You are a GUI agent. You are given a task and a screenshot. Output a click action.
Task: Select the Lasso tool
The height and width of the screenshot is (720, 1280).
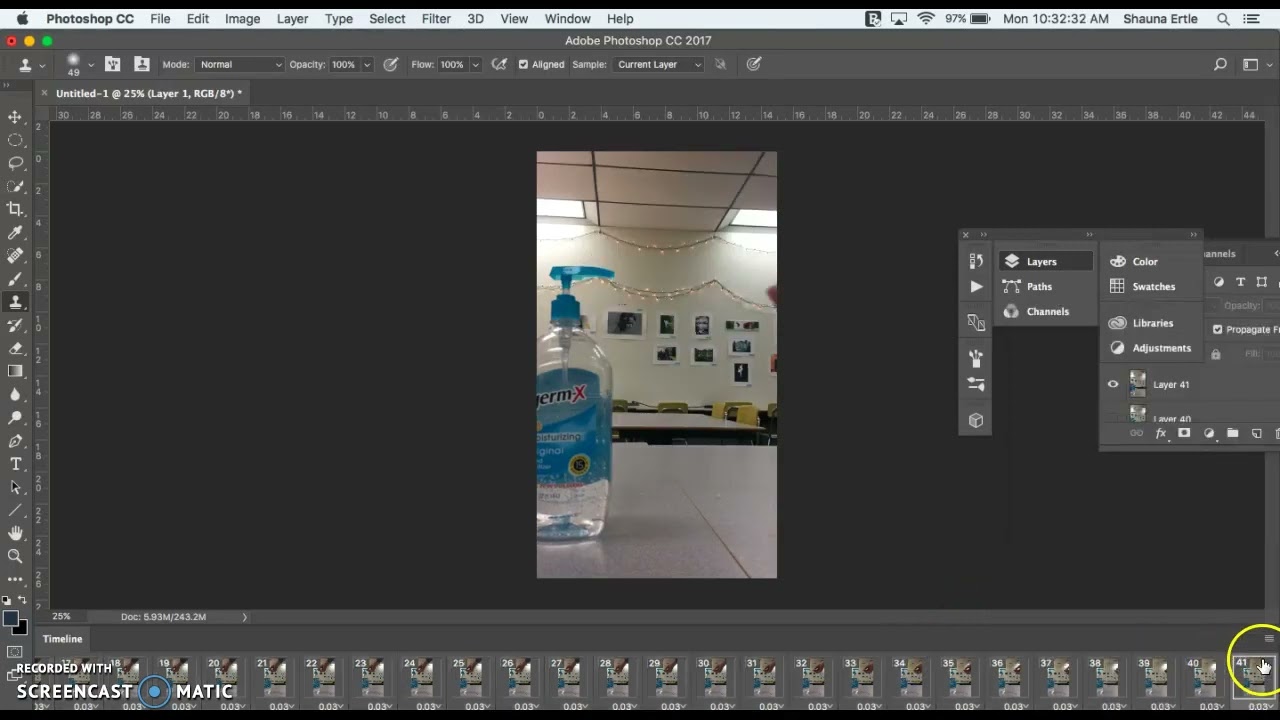[x=15, y=163]
